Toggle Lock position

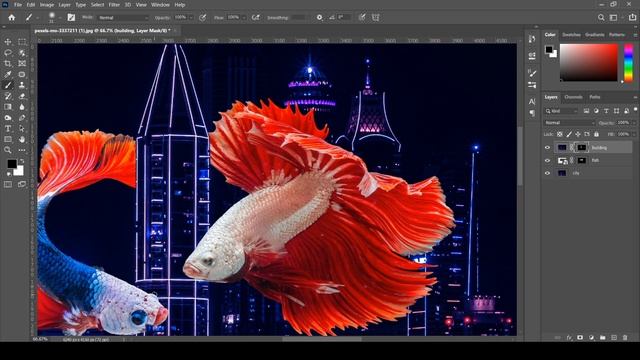click(578, 134)
